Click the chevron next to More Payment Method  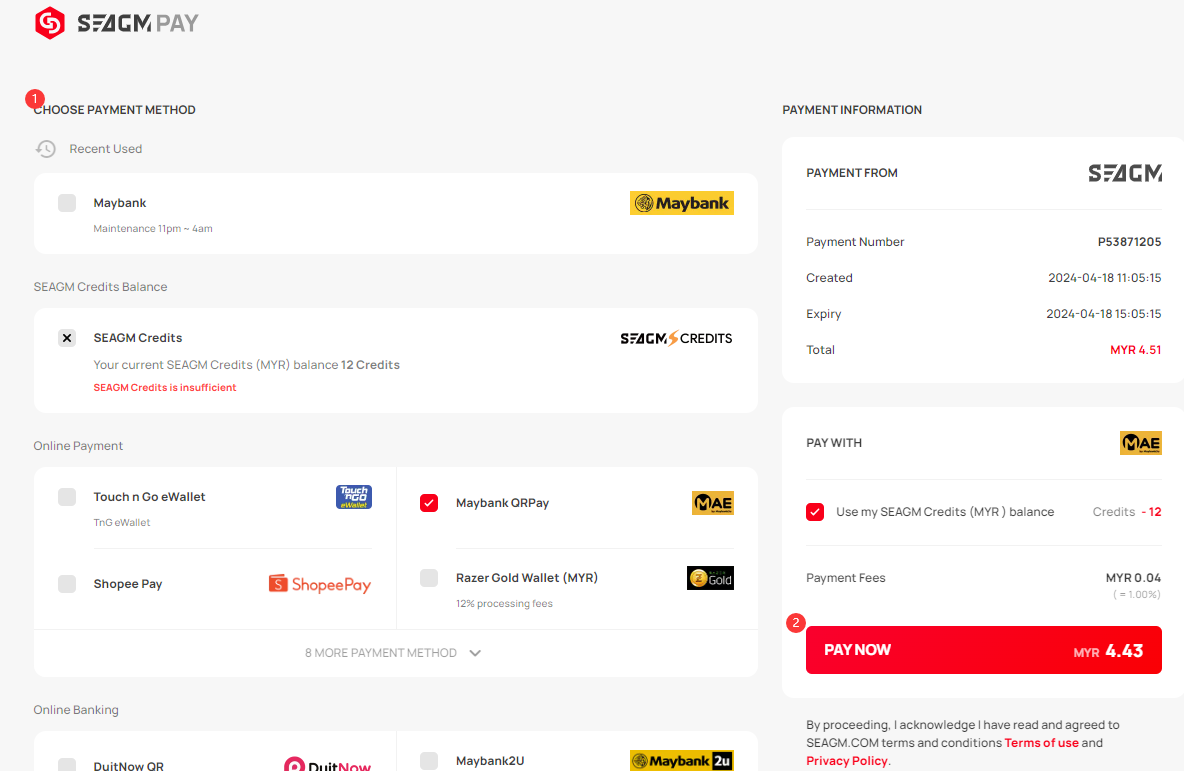pyautogui.click(x=475, y=653)
